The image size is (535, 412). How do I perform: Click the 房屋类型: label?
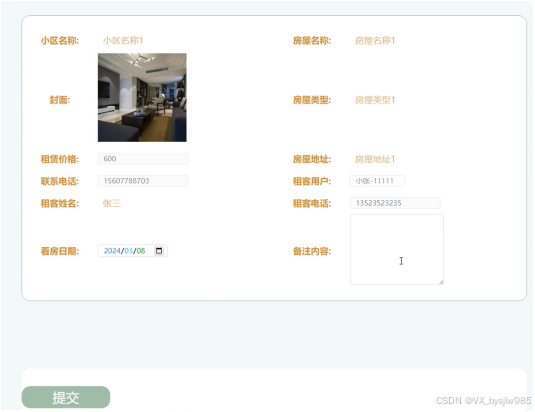[x=312, y=100]
